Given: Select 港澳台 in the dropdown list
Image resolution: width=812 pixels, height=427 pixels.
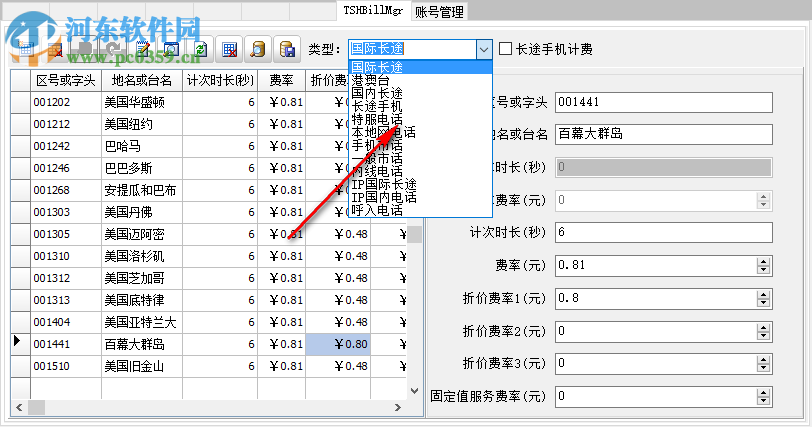Looking at the screenshot, I should (420, 80).
